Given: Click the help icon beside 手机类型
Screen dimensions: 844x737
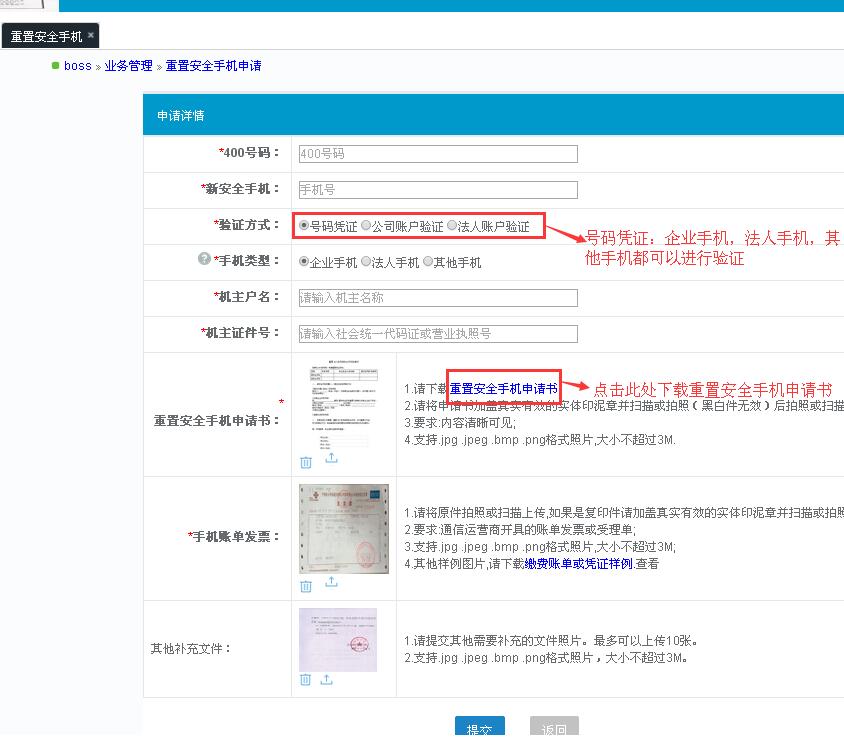Looking at the screenshot, I should [204, 259].
